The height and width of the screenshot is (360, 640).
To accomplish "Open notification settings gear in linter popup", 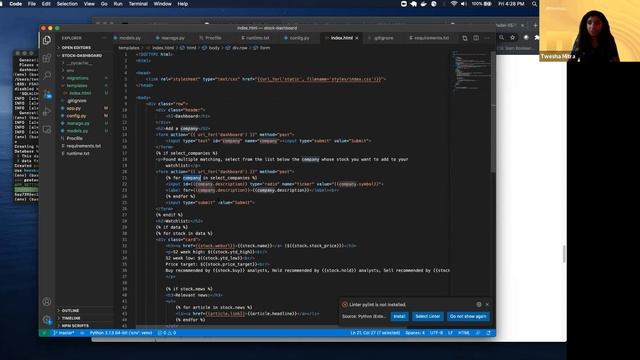I will pos(478,304).
